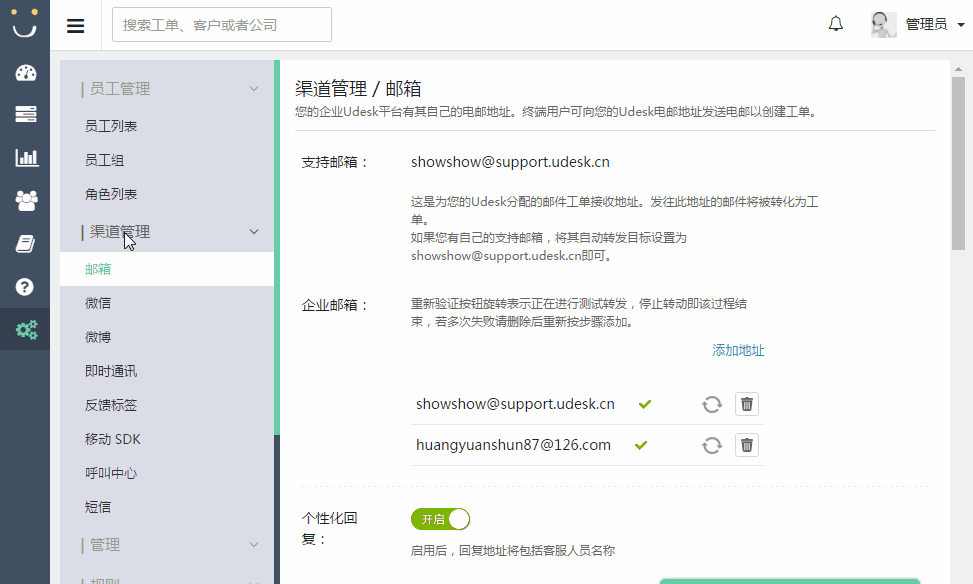This screenshot has height=584, width=973.
Task: Collapse the 员工管理 section
Action: [254, 89]
